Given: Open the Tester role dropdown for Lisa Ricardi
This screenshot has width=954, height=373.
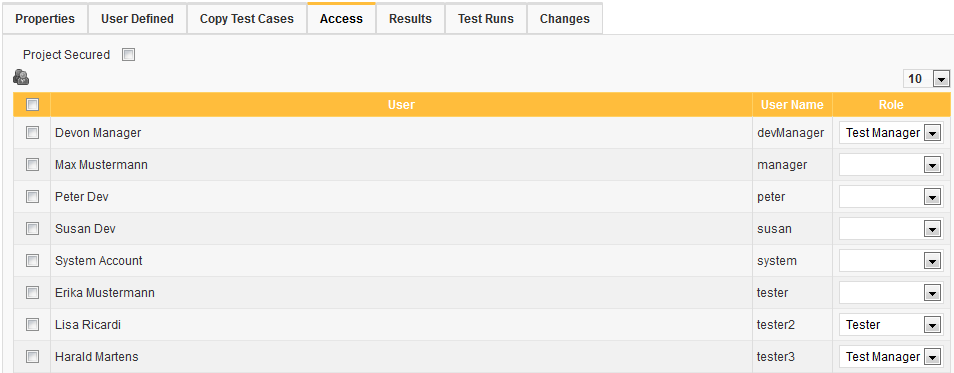Looking at the screenshot, I should point(891,325).
